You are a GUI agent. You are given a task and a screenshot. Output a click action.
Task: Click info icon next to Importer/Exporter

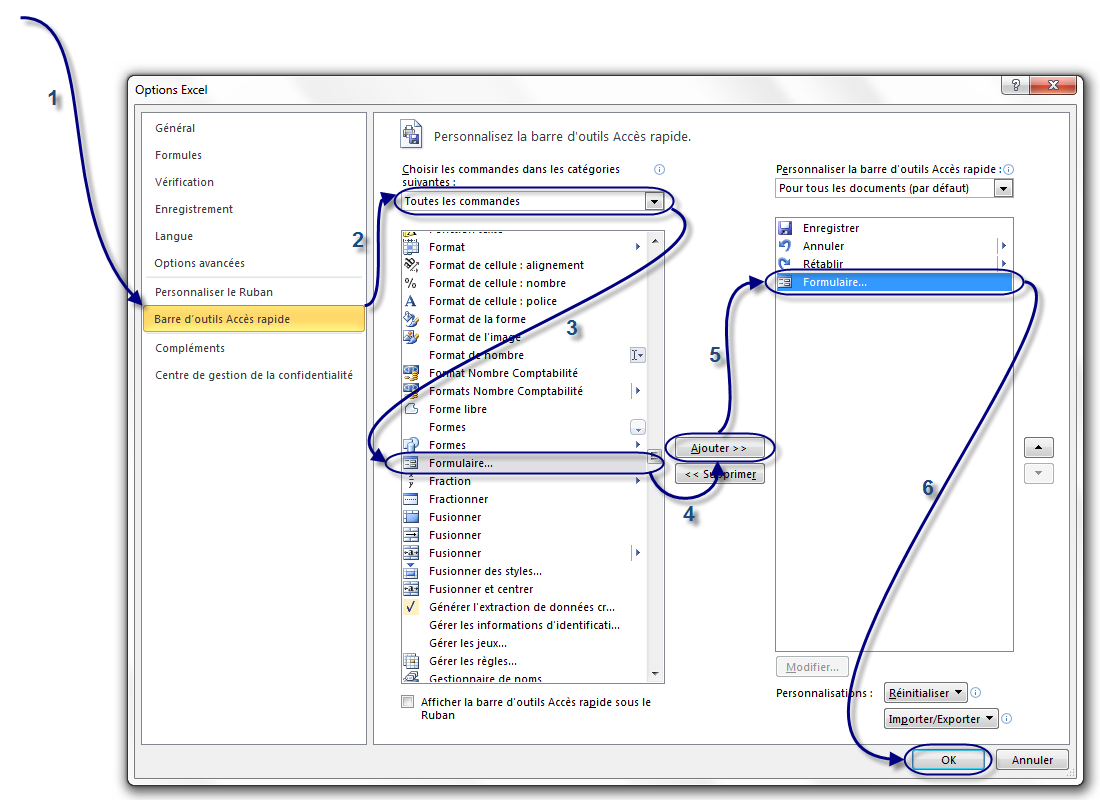[x=1007, y=719]
